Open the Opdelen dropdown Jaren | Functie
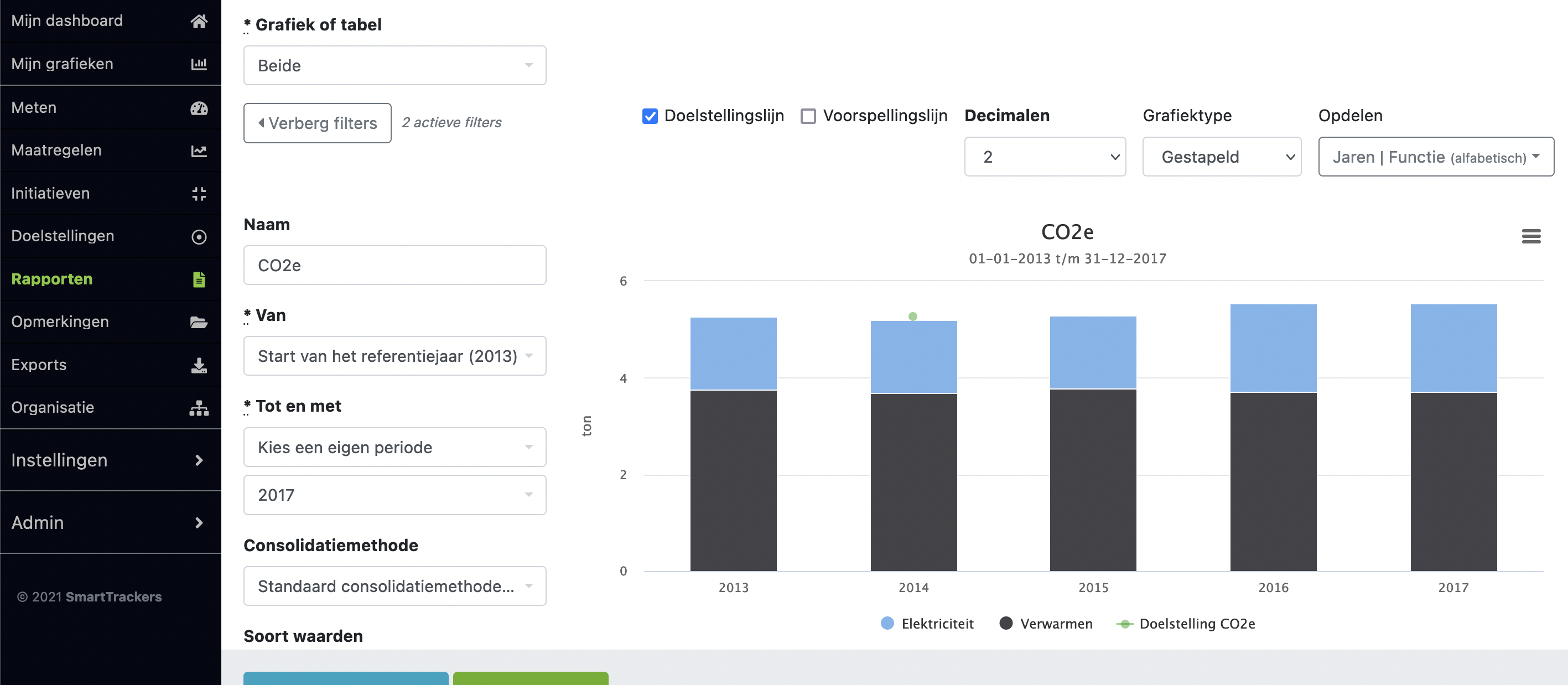Screen dimensions: 1568x685 pos(1435,157)
